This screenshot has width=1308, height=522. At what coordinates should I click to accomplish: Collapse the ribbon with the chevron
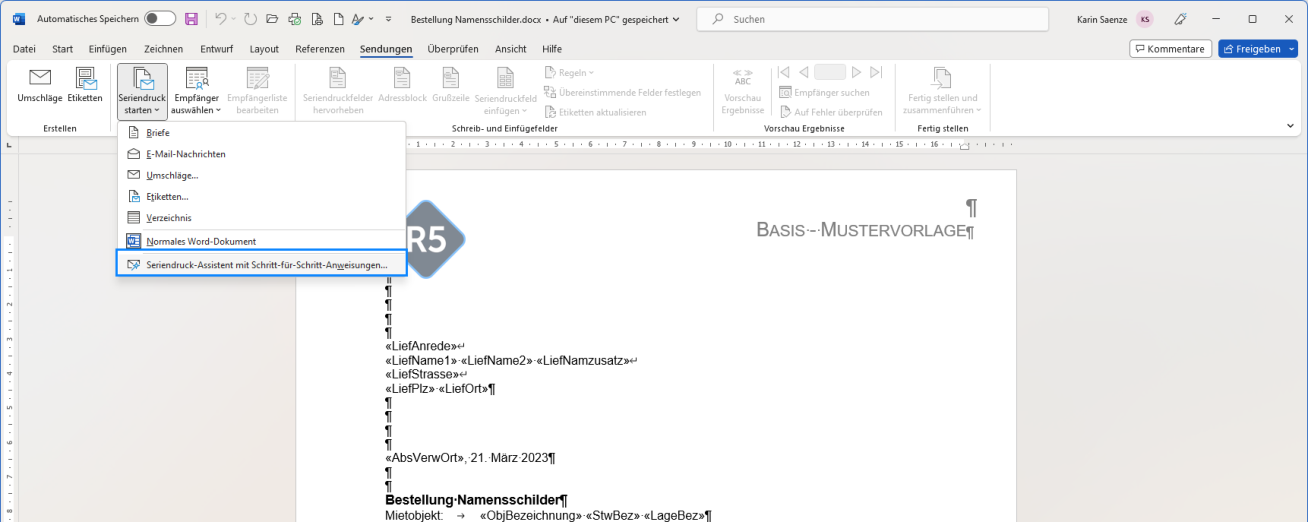[x=1289, y=126]
